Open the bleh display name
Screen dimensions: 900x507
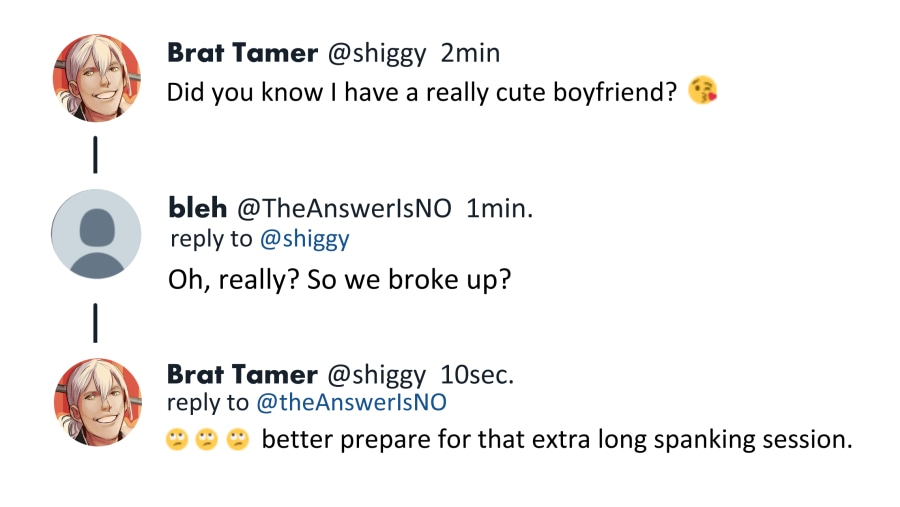pyautogui.click(x=198, y=208)
